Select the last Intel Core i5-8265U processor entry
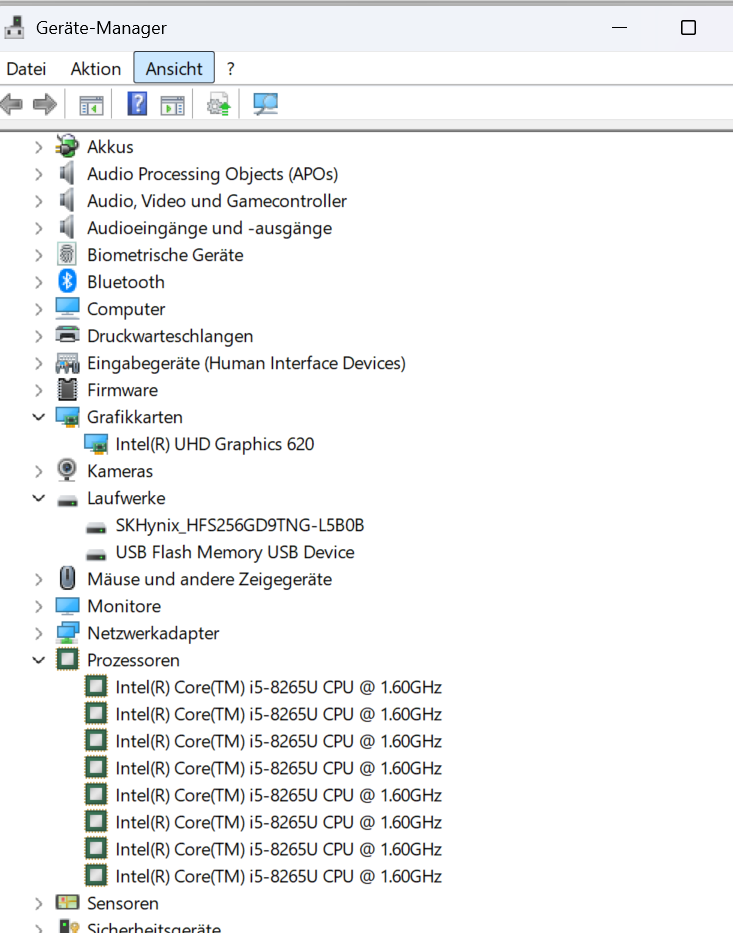Viewport: 733px width, 933px height. [278, 876]
